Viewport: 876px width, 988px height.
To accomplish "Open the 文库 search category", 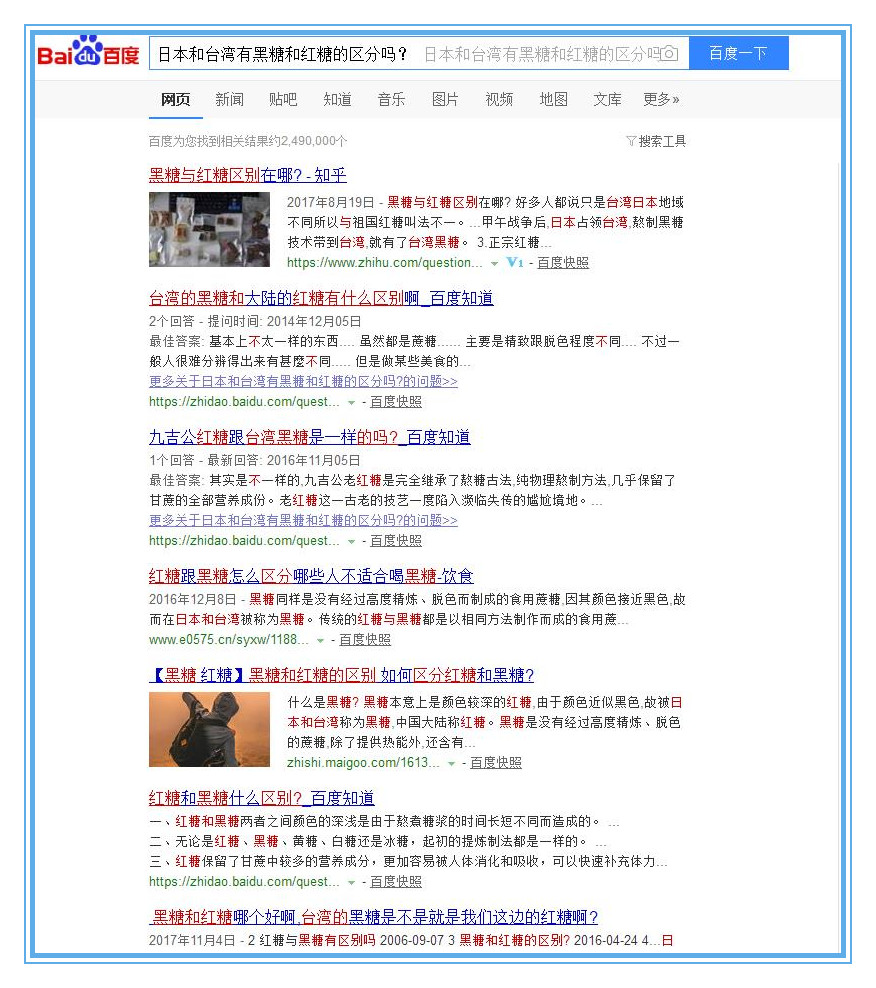I will 607,99.
